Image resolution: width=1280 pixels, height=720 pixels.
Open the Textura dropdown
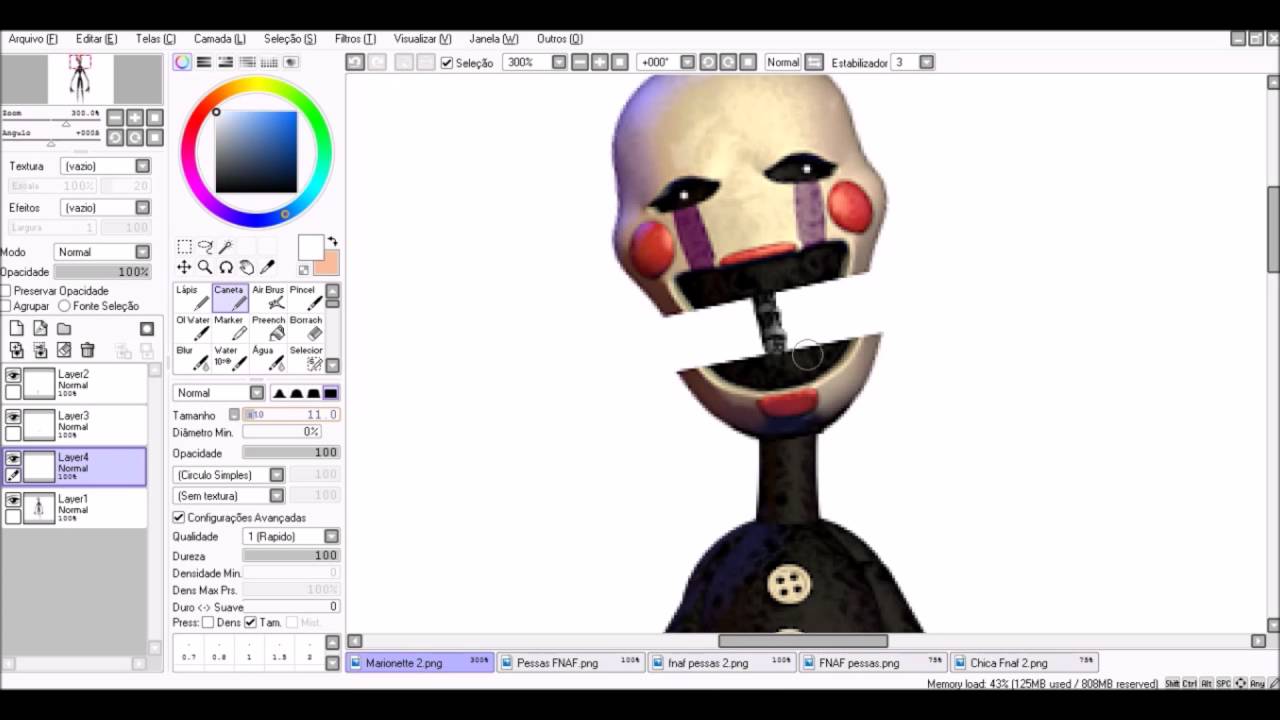[105, 166]
